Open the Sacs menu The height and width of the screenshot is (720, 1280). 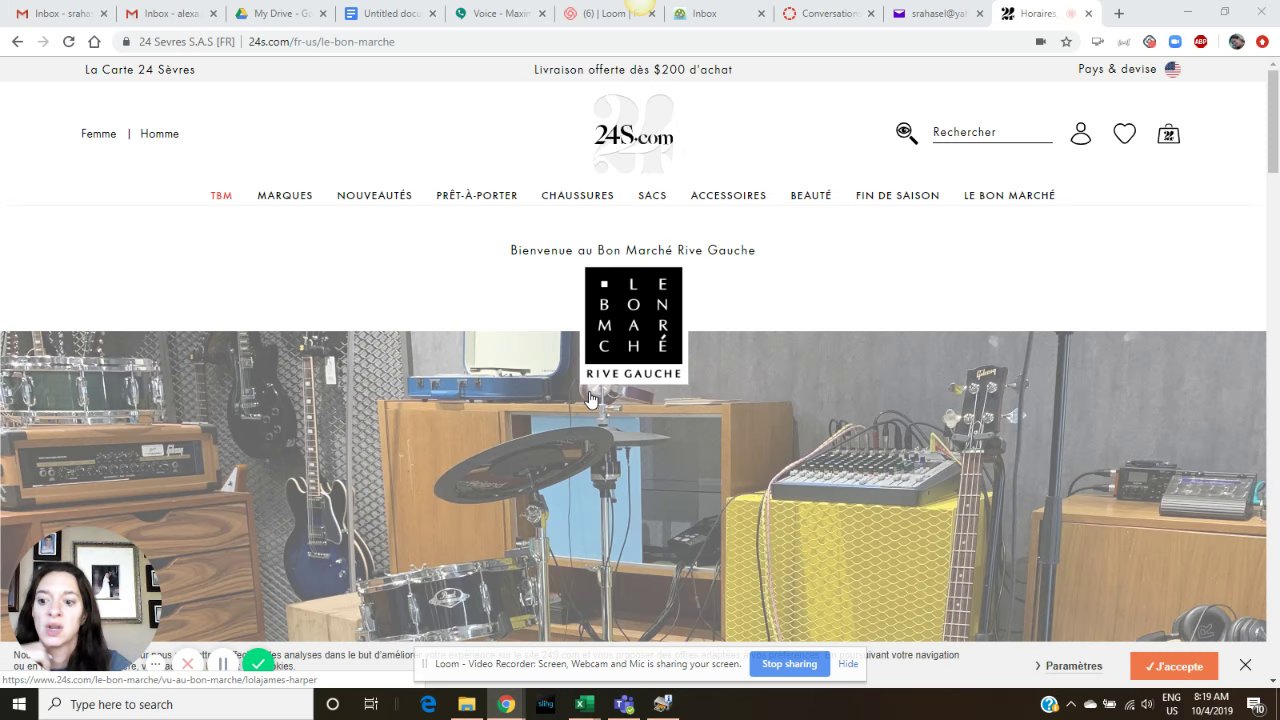click(x=652, y=196)
